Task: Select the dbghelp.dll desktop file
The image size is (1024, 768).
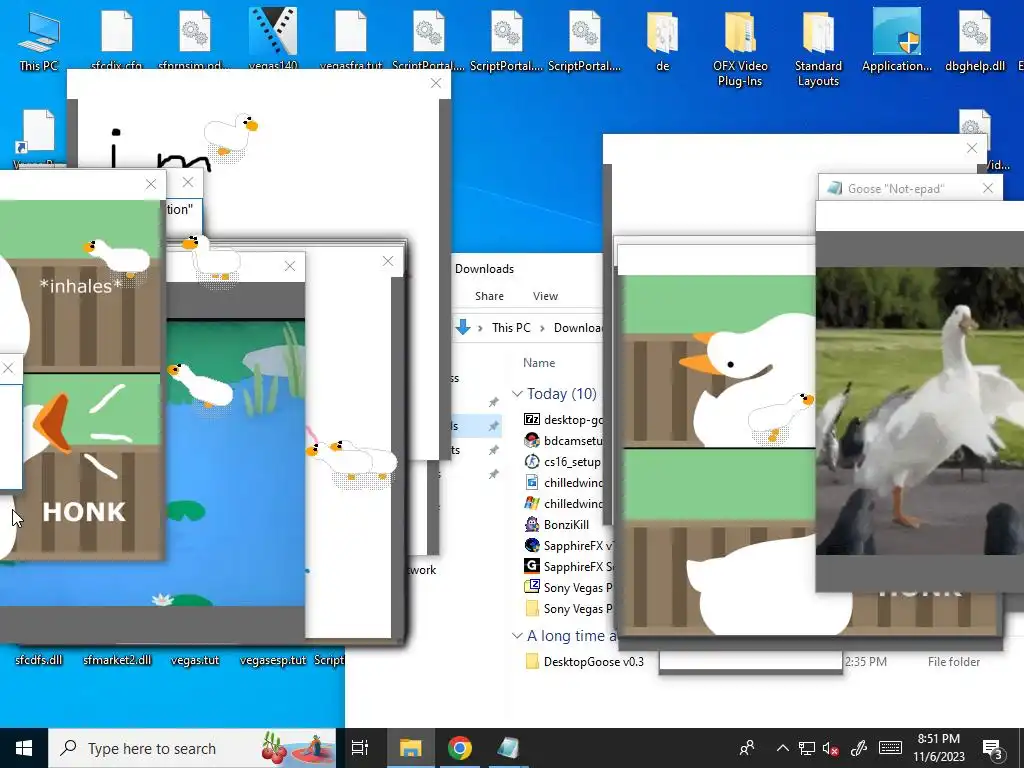Action: (x=974, y=39)
